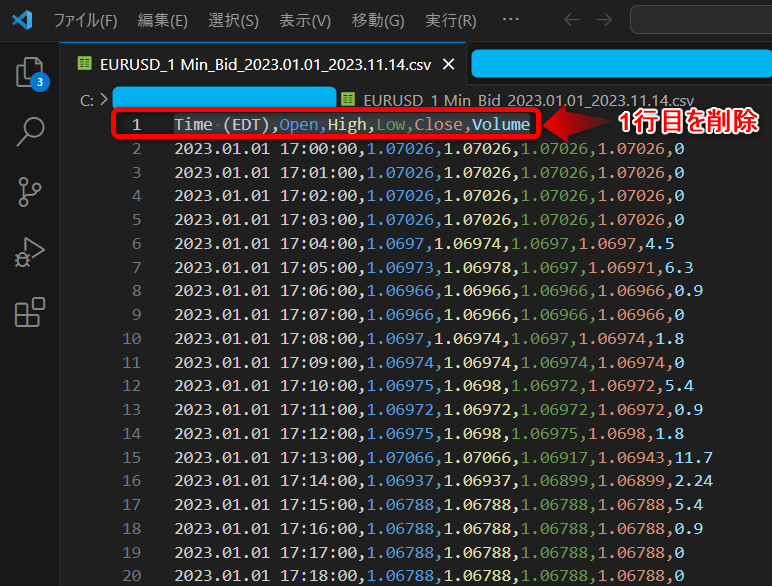Click line 20 with time 17:18:00

point(429,576)
